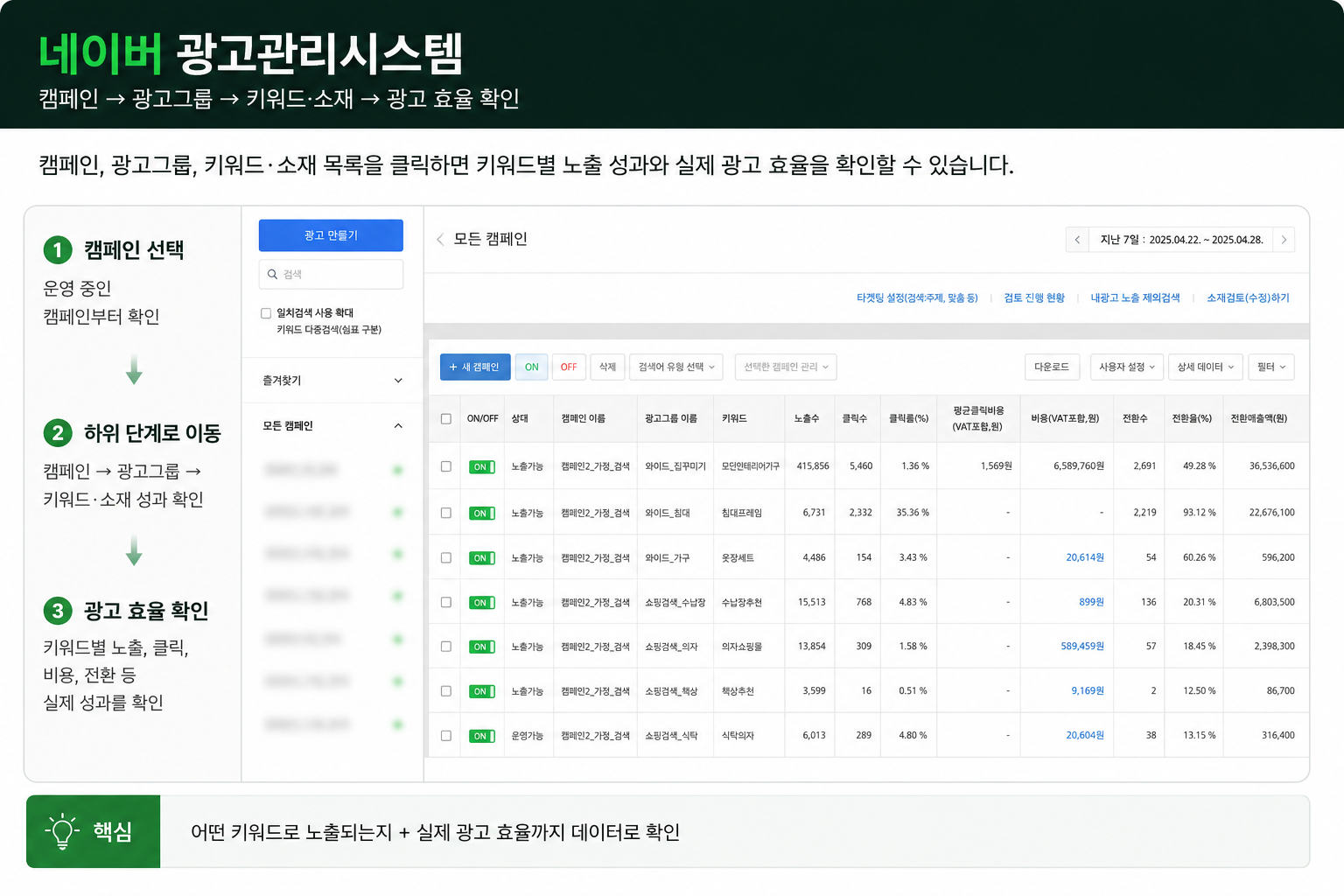
Task: Toggle ON switch for 침대프레임 row
Action: (x=482, y=514)
